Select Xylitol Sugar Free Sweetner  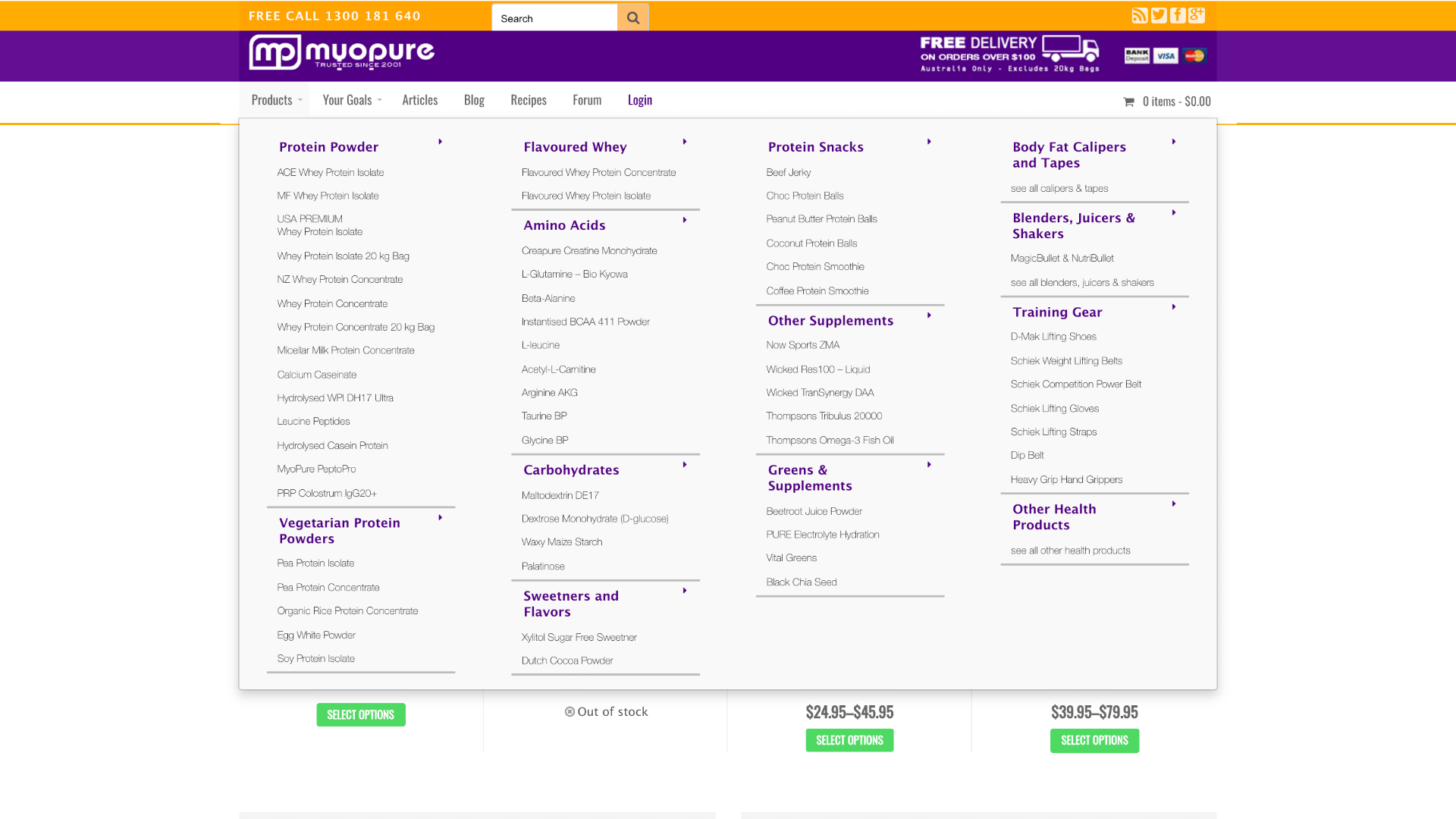pyautogui.click(x=579, y=638)
